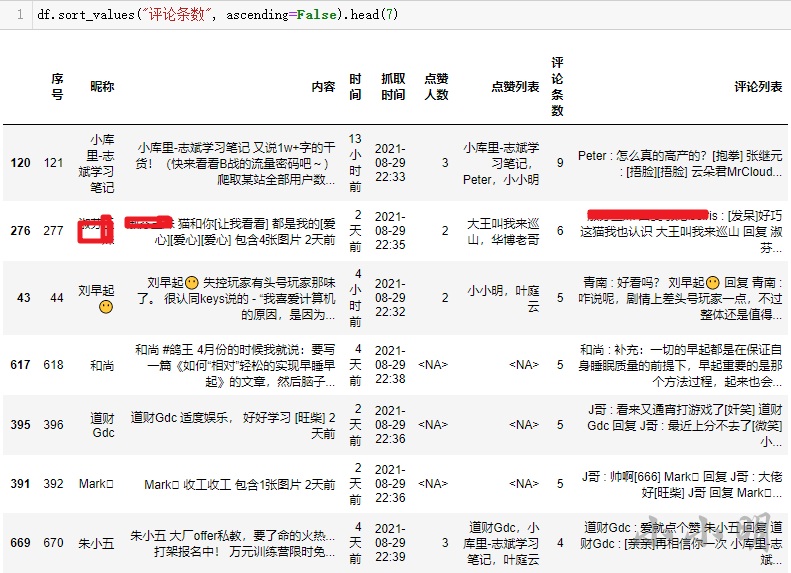The height and width of the screenshot is (573, 791).
Task: Click likes list 大王叫我来巡山, 华博老哥
Action: click(503, 232)
